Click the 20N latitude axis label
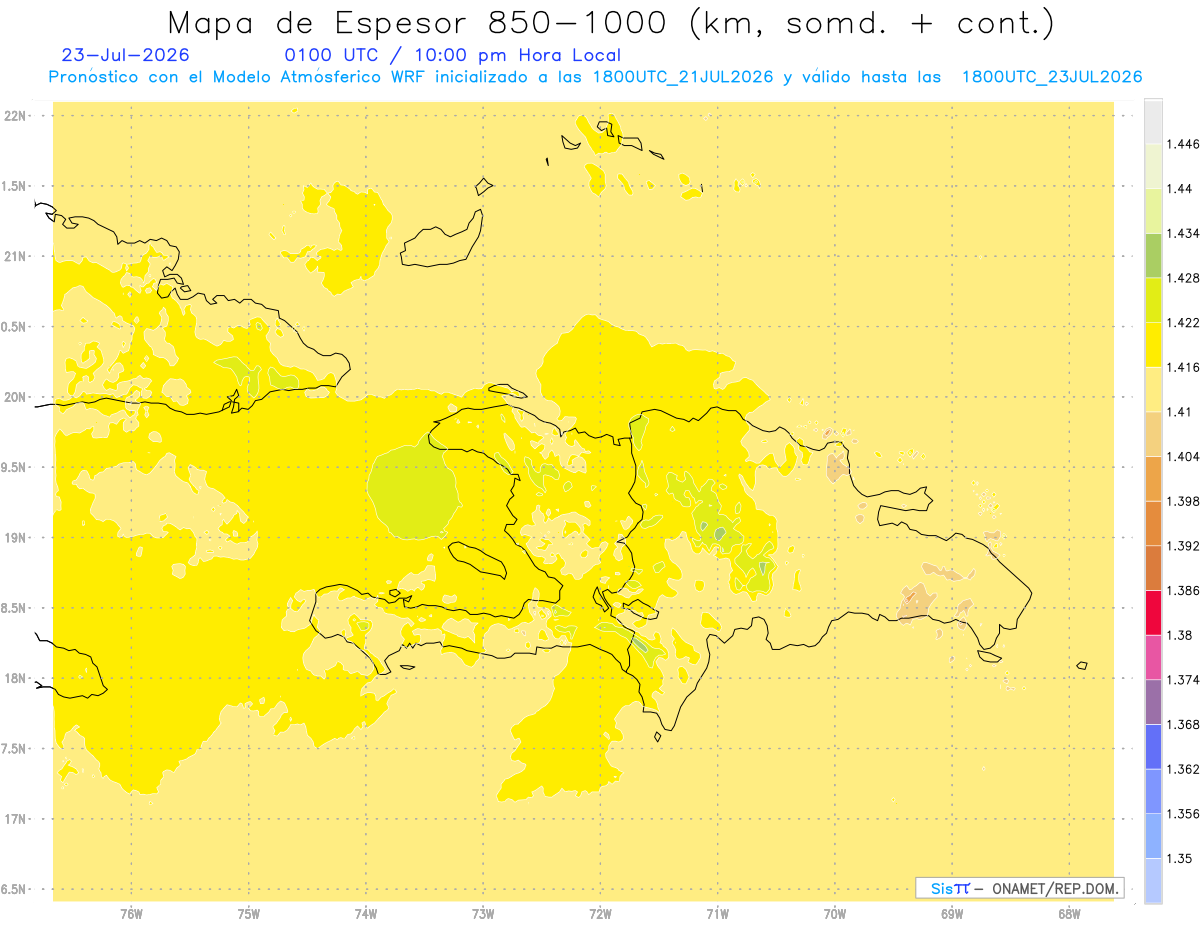The width and height of the screenshot is (1200, 927). pyautogui.click(x=16, y=397)
